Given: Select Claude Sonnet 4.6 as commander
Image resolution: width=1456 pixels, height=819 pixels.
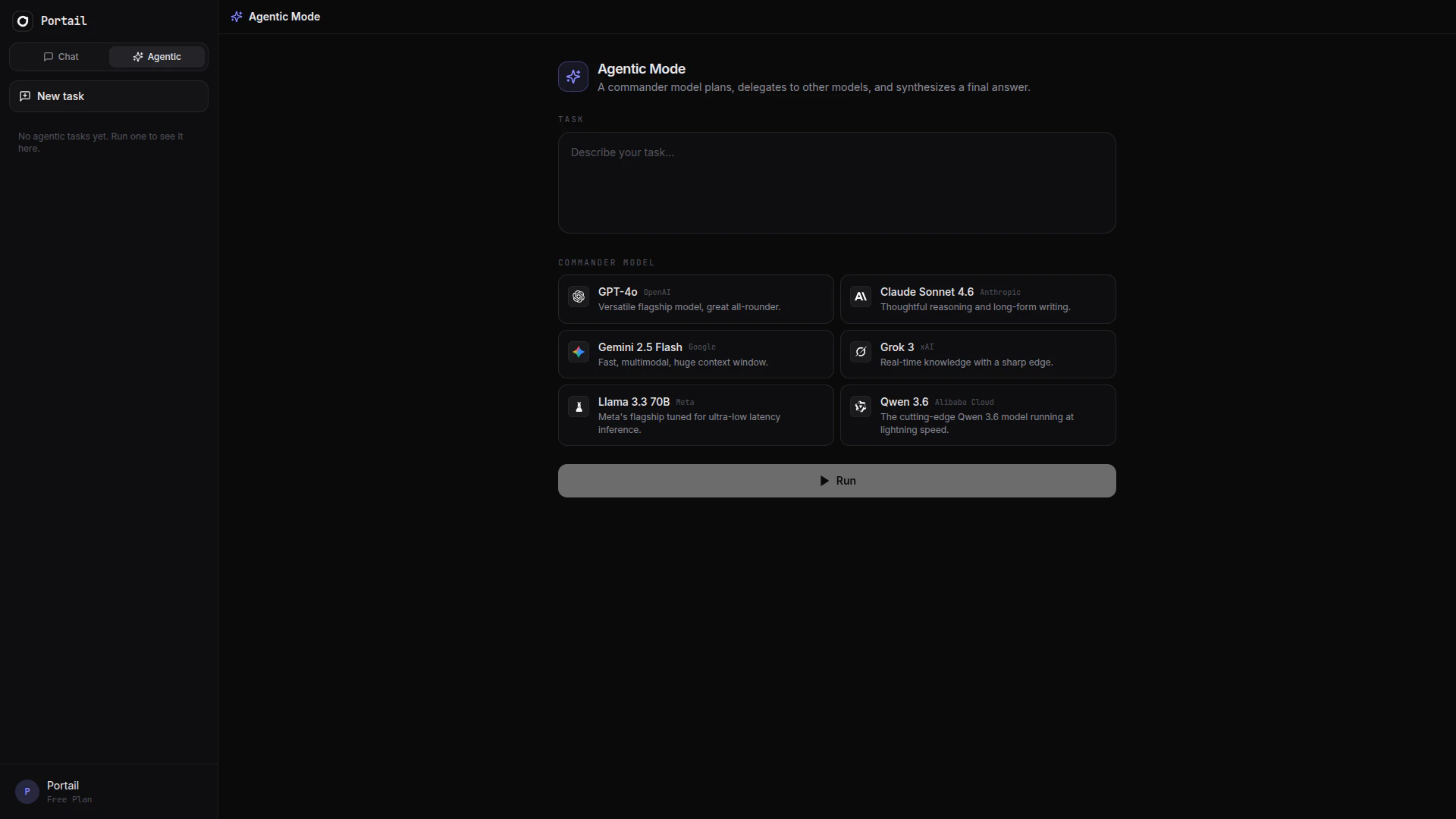Looking at the screenshot, I should pyautogui.click(x=978, y=300).
